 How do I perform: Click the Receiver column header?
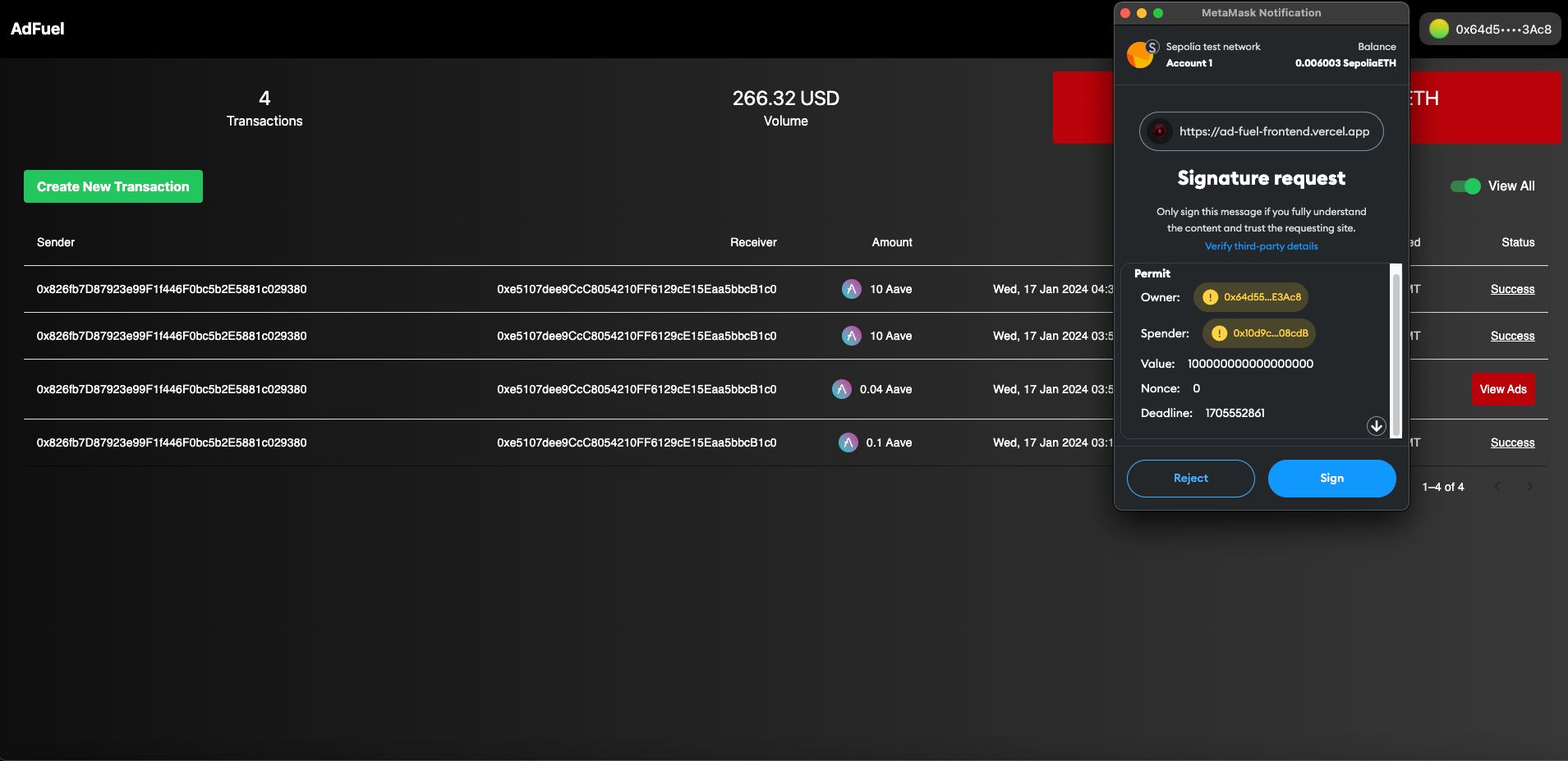(x=753, y=242)
